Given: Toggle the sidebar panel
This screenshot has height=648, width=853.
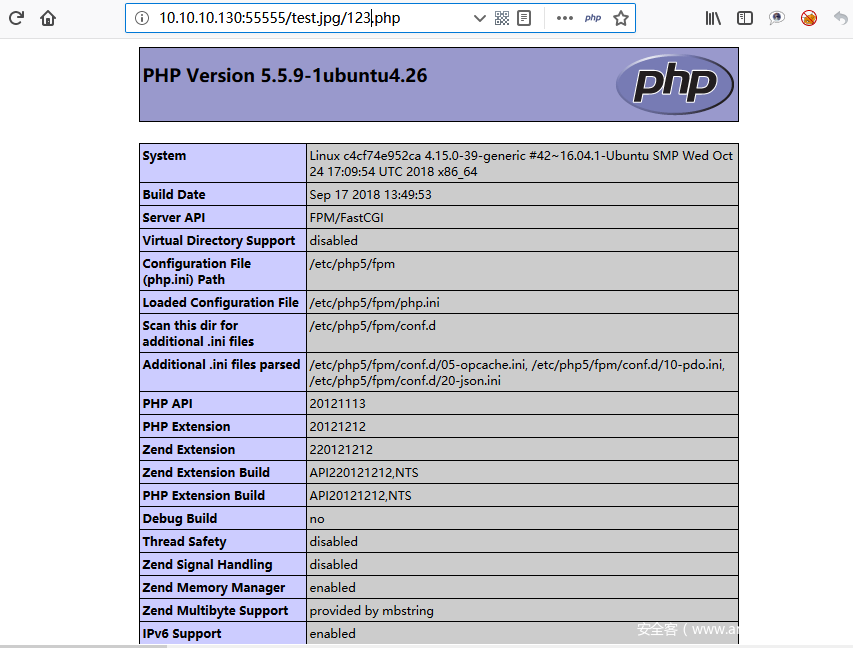Looking at the screenshot, I should 745,18.
